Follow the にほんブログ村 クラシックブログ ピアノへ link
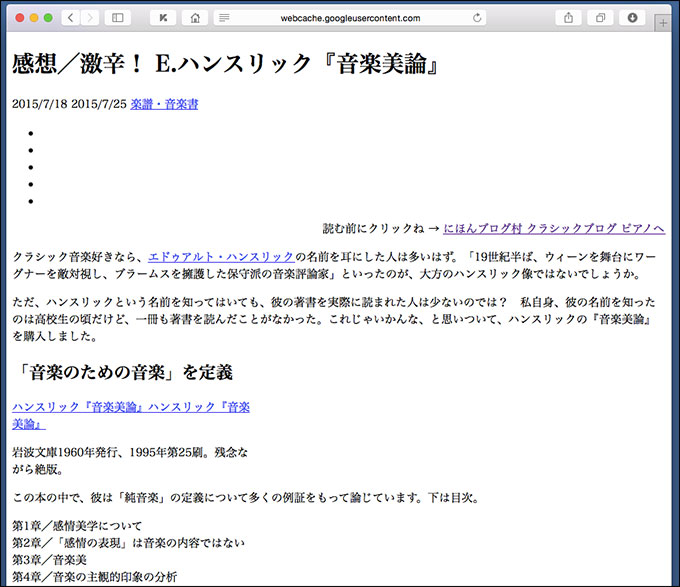 (x=554, y=228)
